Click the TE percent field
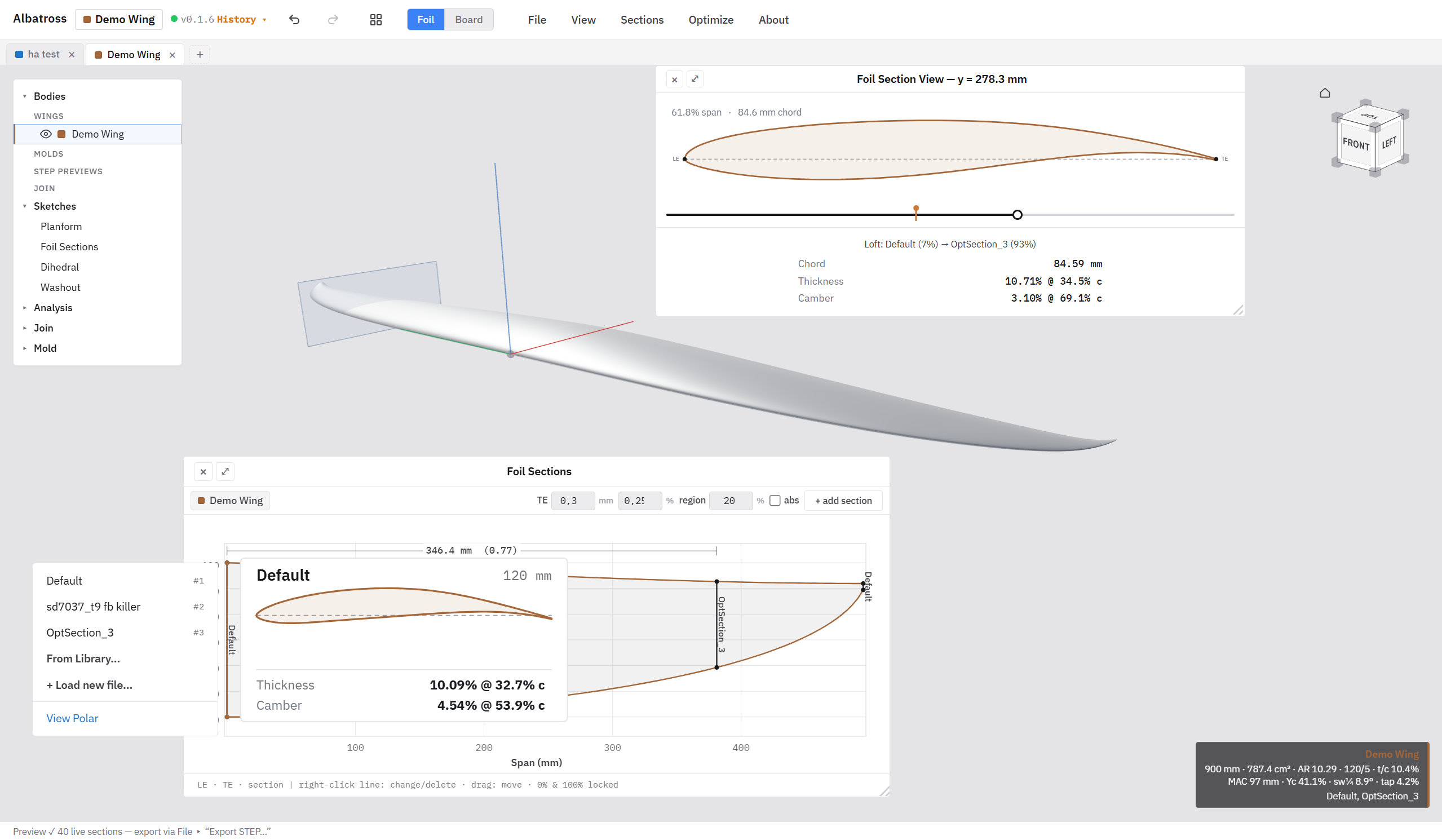The image size is (1442, 840). tap(640, 501)
